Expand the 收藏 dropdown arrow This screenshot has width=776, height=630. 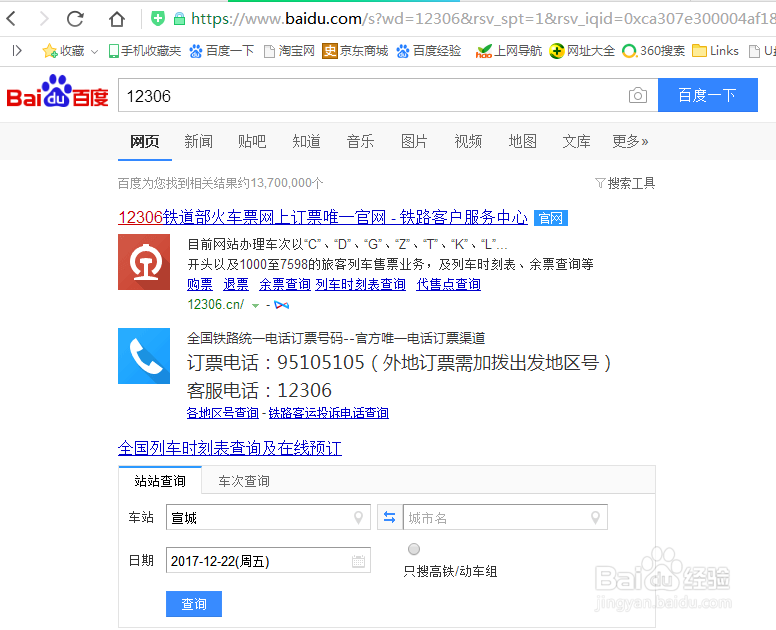tap(94, 51)
